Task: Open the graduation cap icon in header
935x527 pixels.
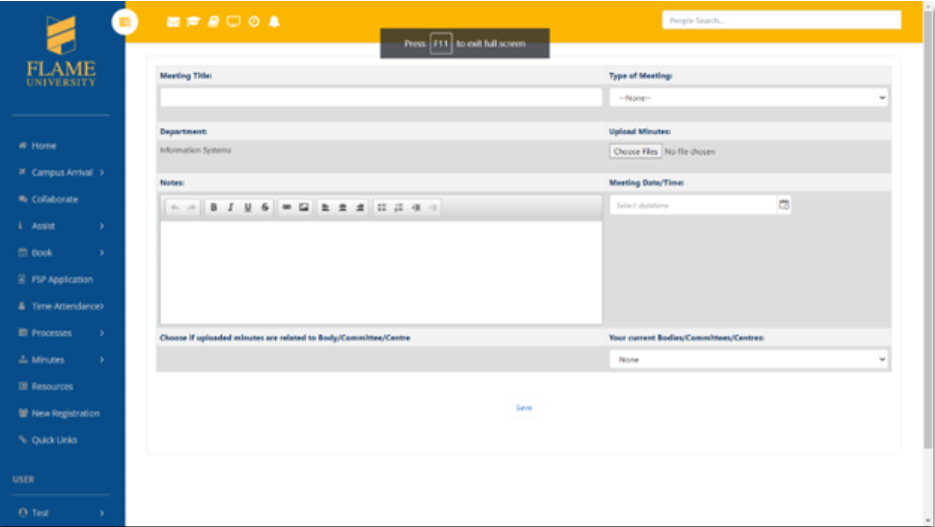Action: 193,22
